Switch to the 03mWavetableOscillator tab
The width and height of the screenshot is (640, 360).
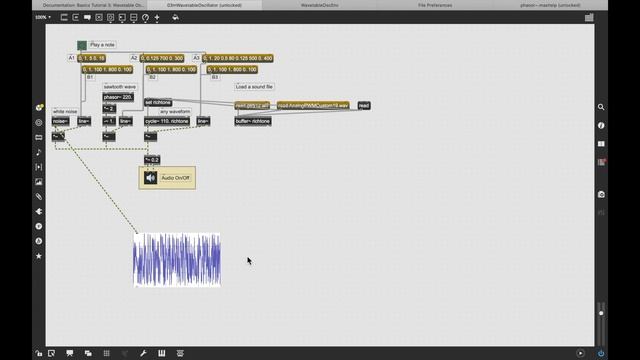click(x=204, y=5)
